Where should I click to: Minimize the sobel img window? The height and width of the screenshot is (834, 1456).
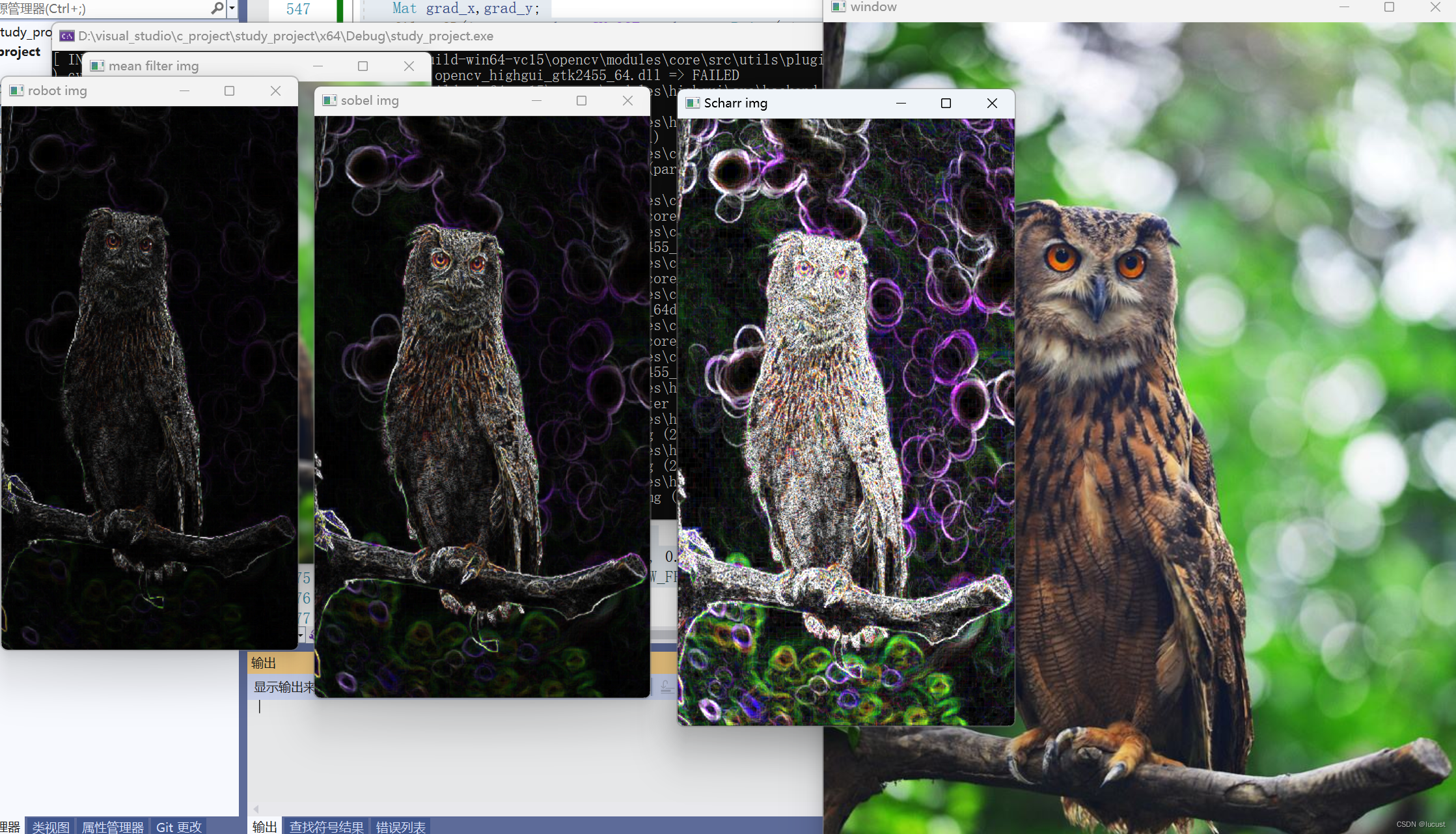coord(536,101)
